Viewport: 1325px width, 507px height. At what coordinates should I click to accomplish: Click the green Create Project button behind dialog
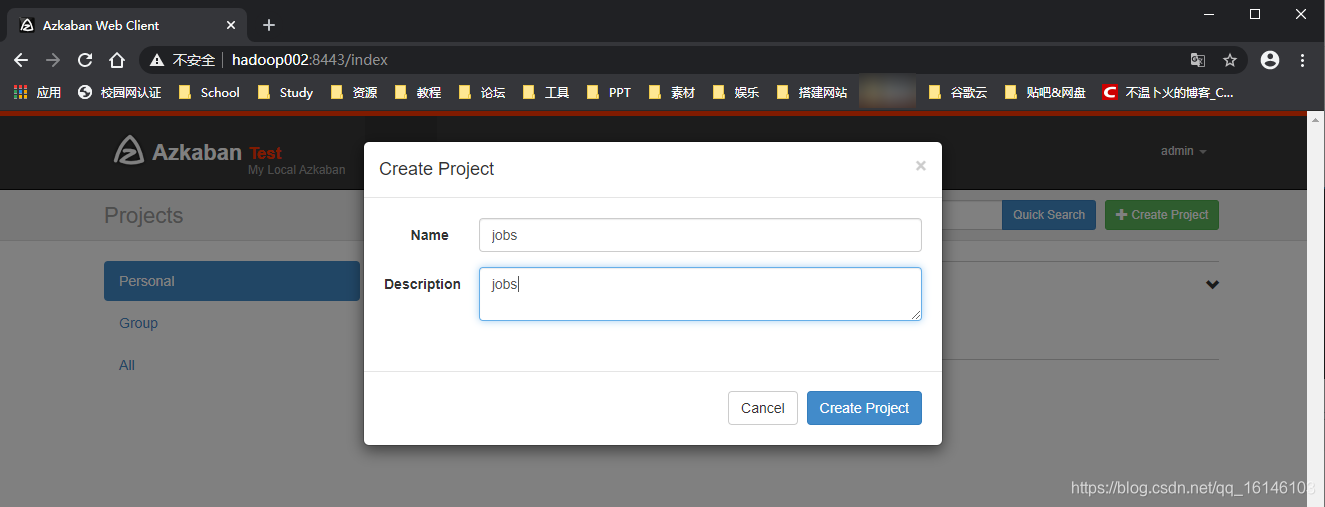click(x=1162, y=215)
